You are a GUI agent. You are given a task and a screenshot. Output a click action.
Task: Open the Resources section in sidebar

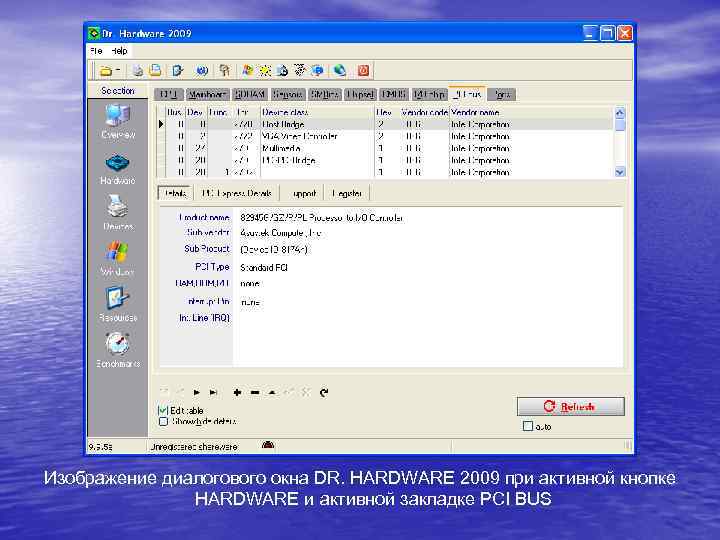click(x=118, y=303)
